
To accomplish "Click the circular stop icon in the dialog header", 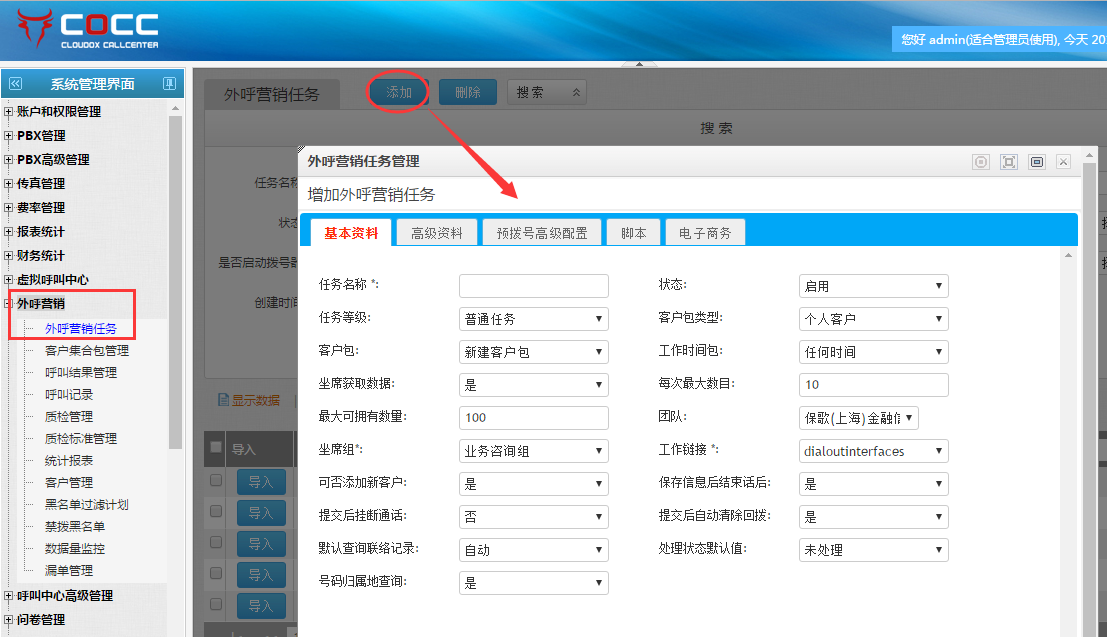I will click(x=981, y=162).
